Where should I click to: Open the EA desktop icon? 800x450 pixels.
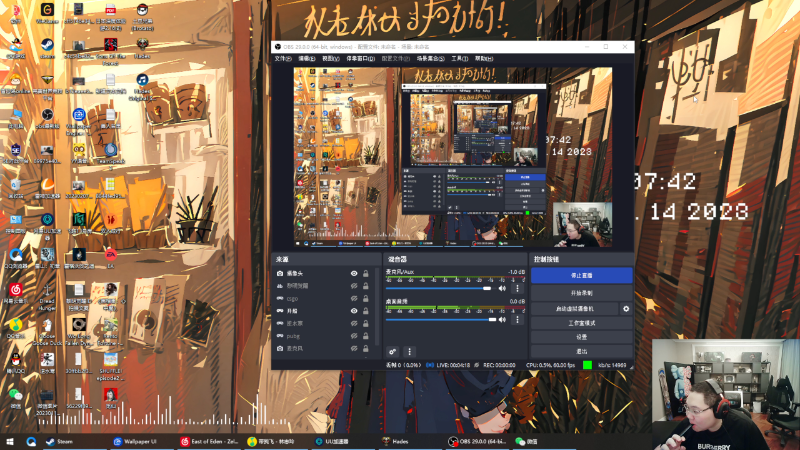[x=110, y=258]
